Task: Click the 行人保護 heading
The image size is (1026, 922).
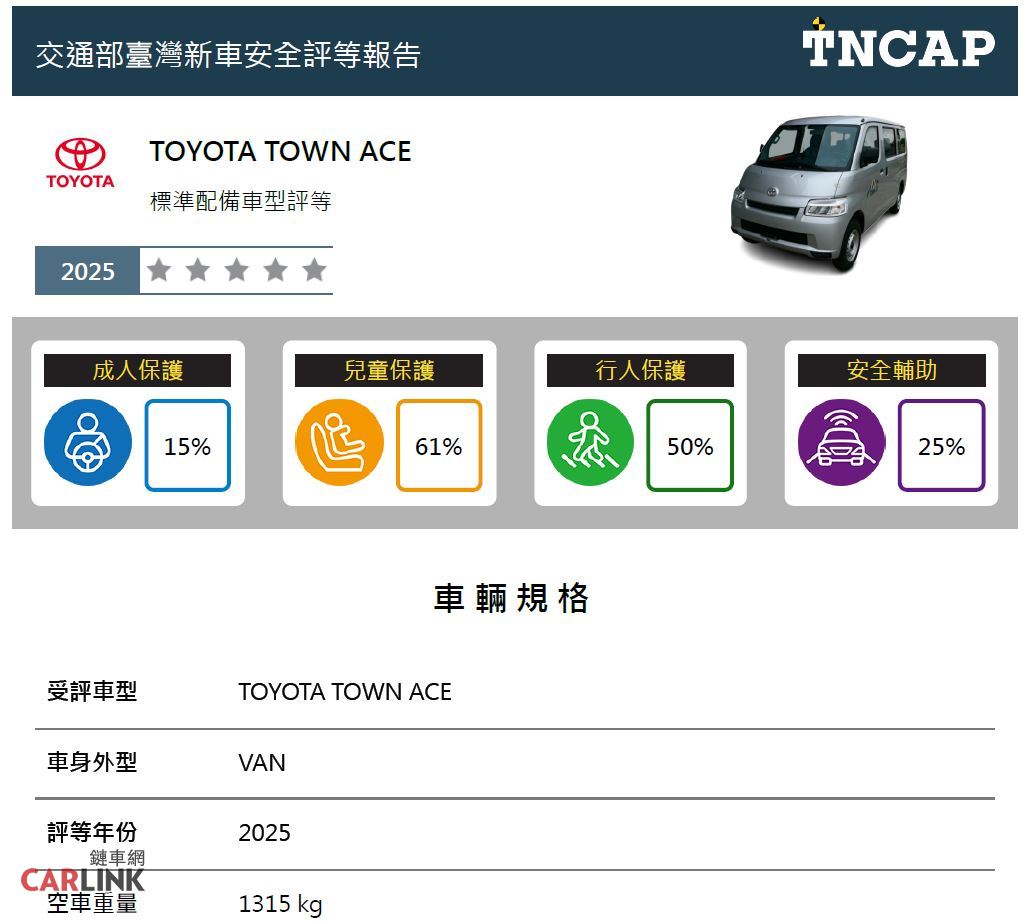Action: tap(640, 371)
